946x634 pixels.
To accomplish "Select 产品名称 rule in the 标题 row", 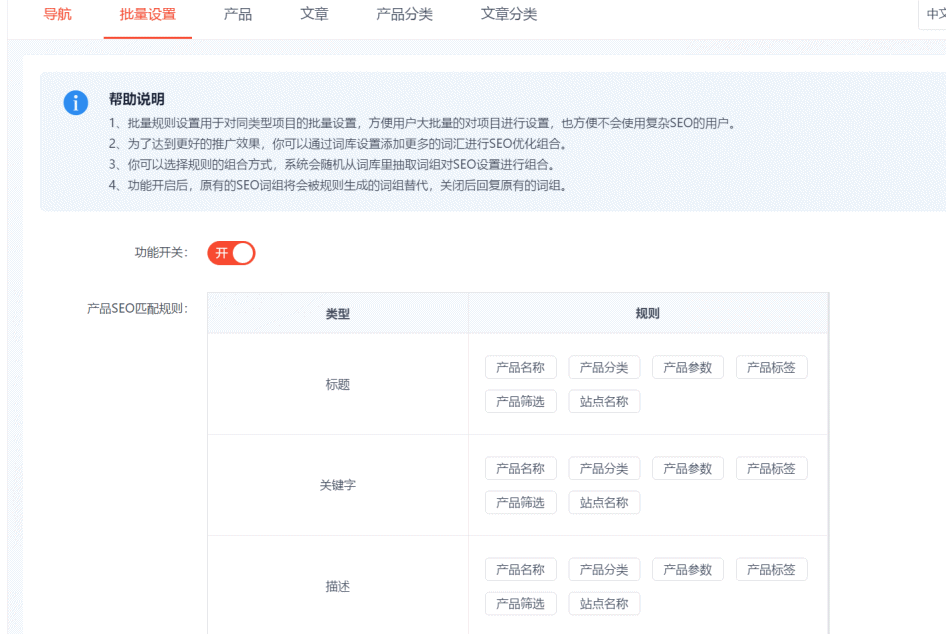I will (x=520, y=367).
